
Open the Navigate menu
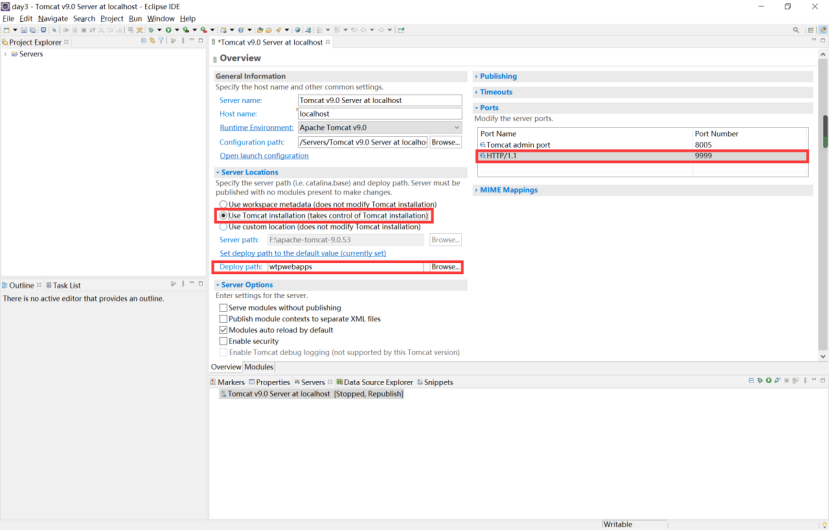point(53,19)
